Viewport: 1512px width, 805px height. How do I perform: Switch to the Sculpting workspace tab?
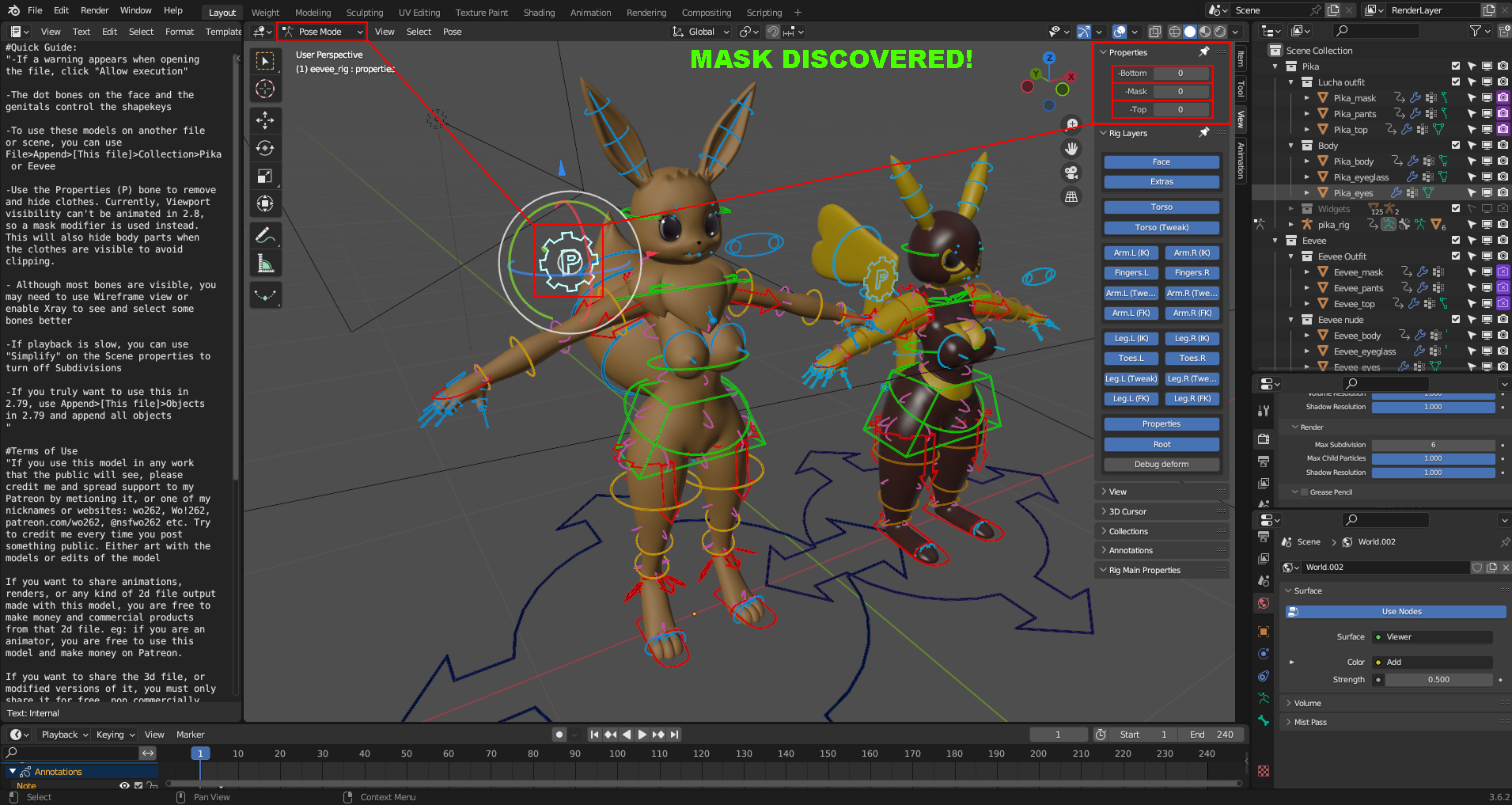[x=364, y=13]
